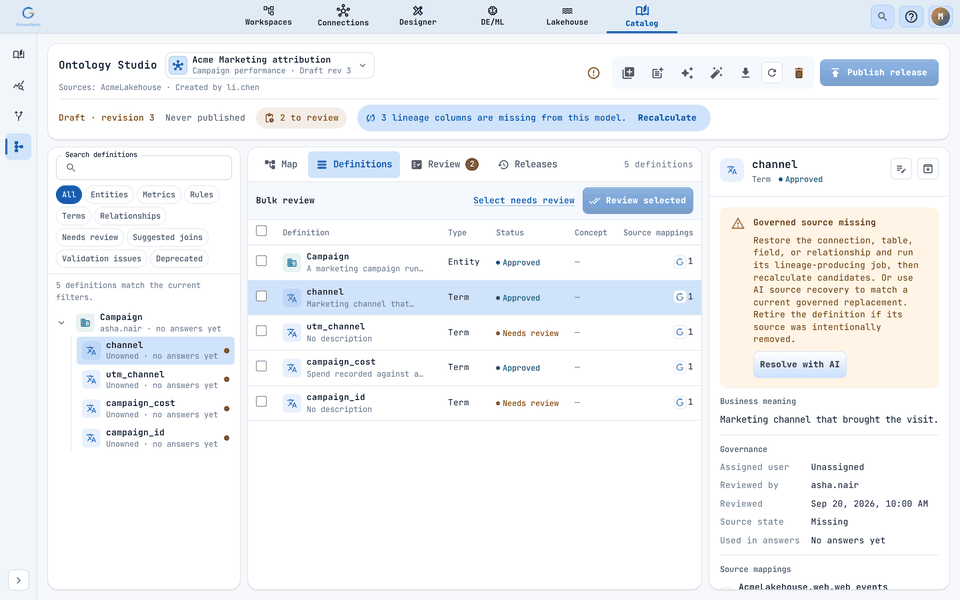The image size is (960, 600).
Task: Click the refresh icon in the toolbar
Action: tap(772, 73)
